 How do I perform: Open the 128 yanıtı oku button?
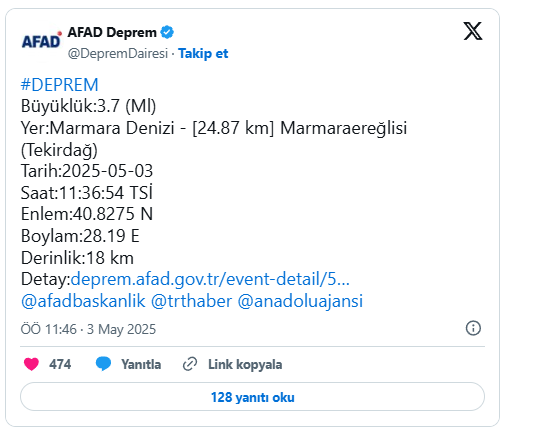252,397
